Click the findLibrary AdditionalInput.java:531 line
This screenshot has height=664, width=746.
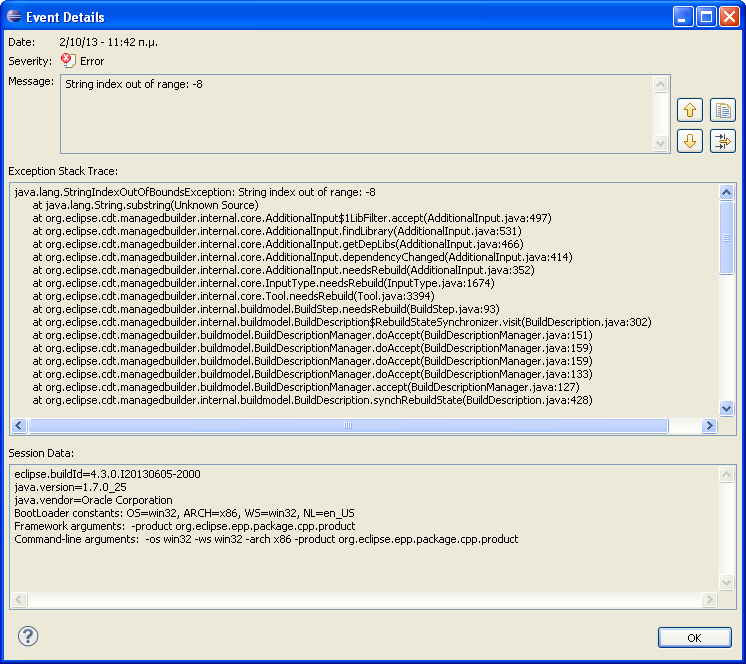point(277,231)
